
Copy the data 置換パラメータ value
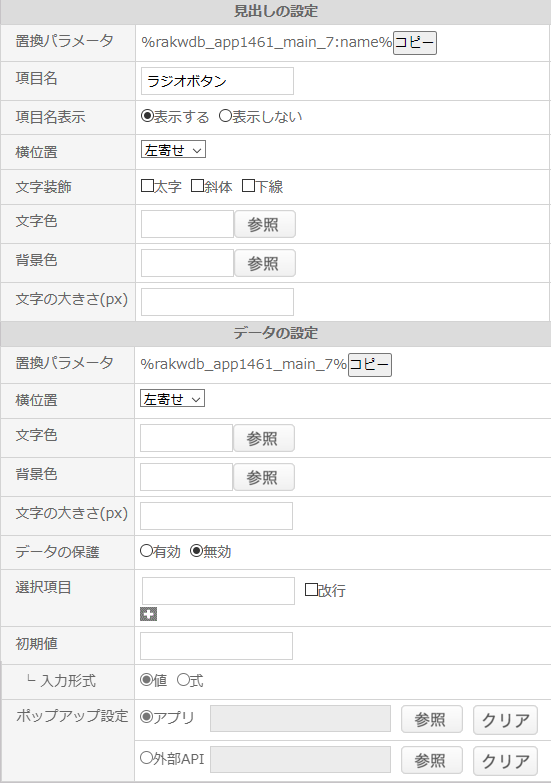tap(370, 365)
